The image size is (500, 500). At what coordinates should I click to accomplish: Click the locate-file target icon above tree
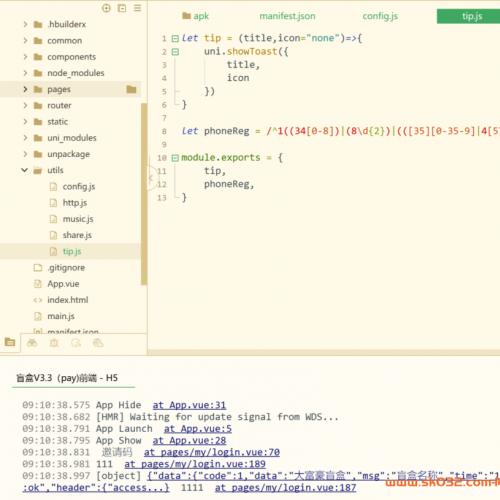pyautogui.click(x=106, y=8)
